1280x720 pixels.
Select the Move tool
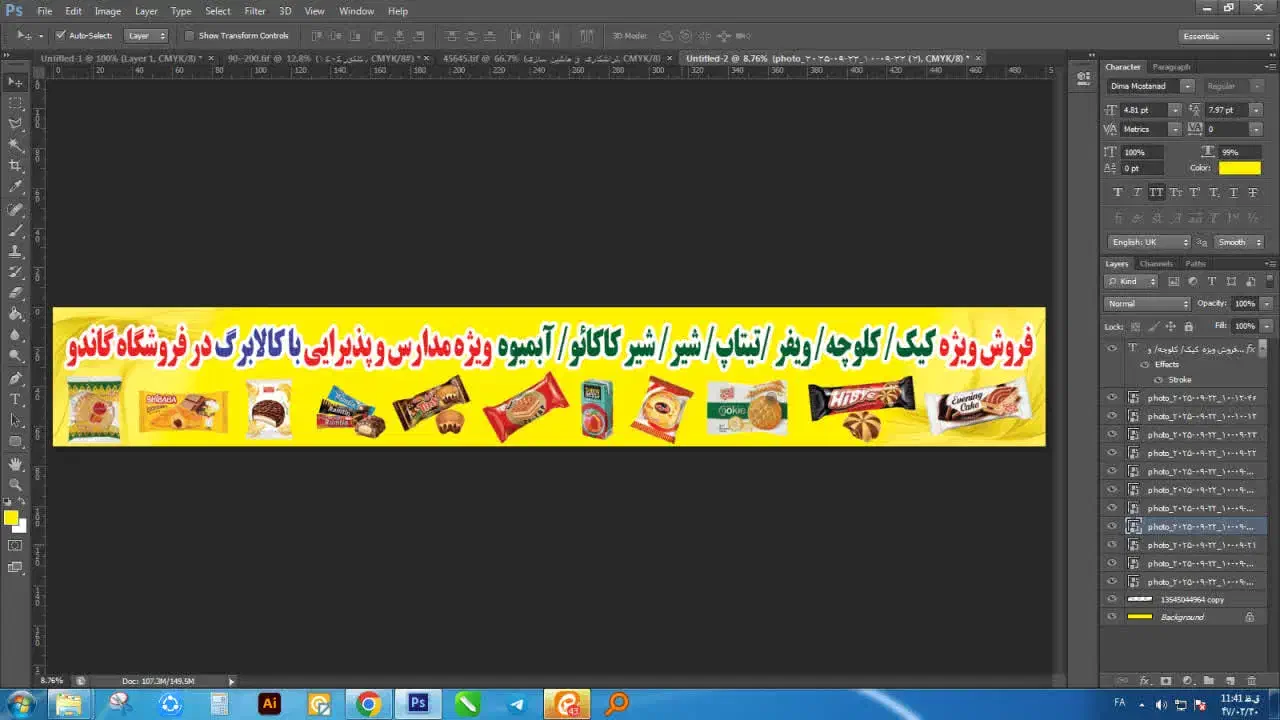15,82
